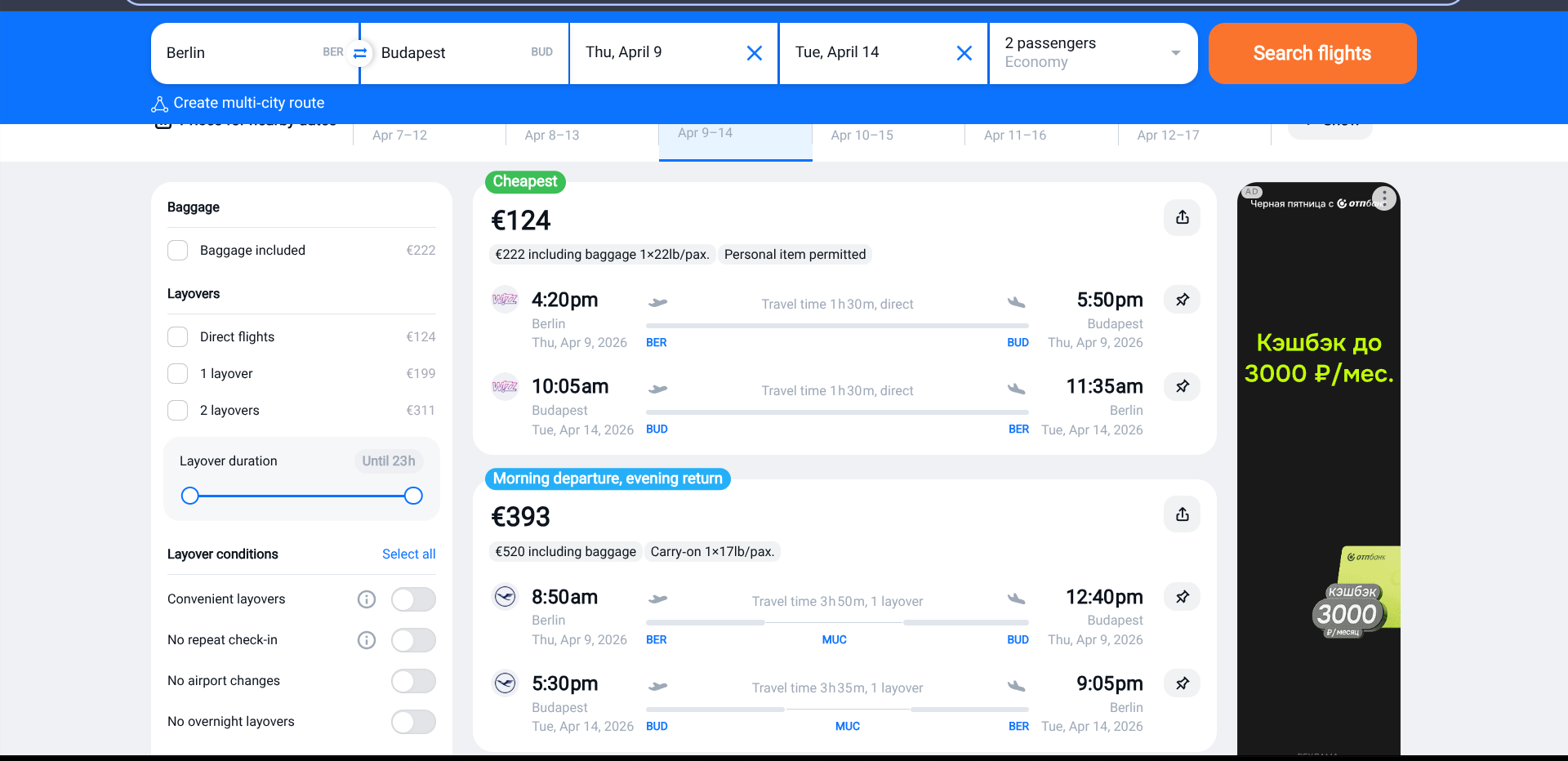Select the Apr 10–15 date tab
The image size is (1568, 761).
(x=862, y=136)
